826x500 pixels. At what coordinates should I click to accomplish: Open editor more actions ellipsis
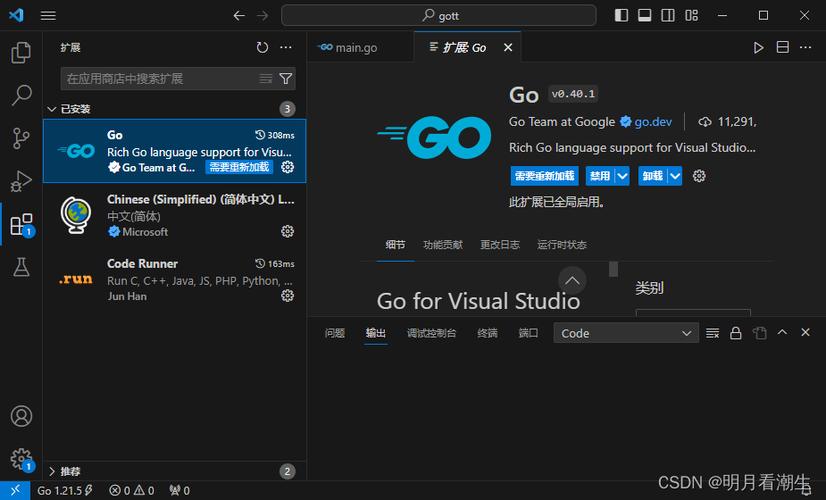[x=805, y=47]
